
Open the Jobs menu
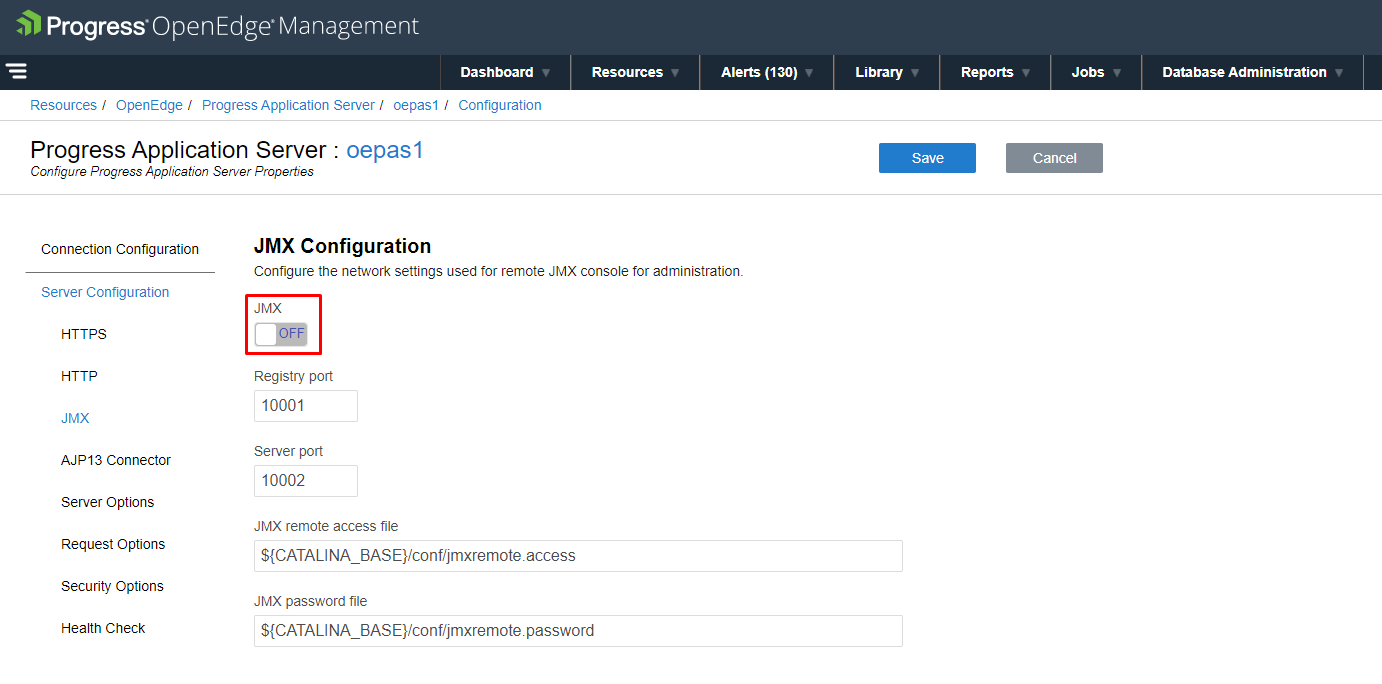(1096, 72)
